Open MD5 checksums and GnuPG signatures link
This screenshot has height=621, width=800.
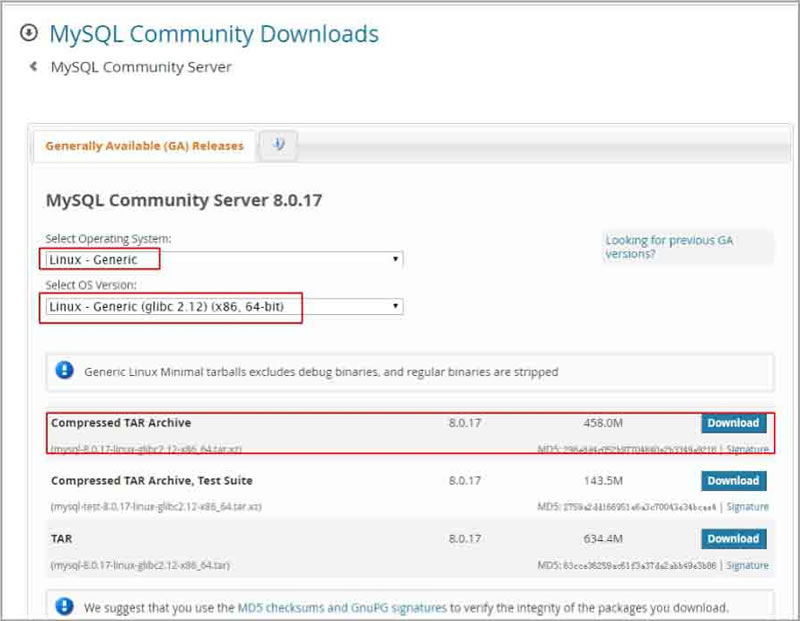341,607
